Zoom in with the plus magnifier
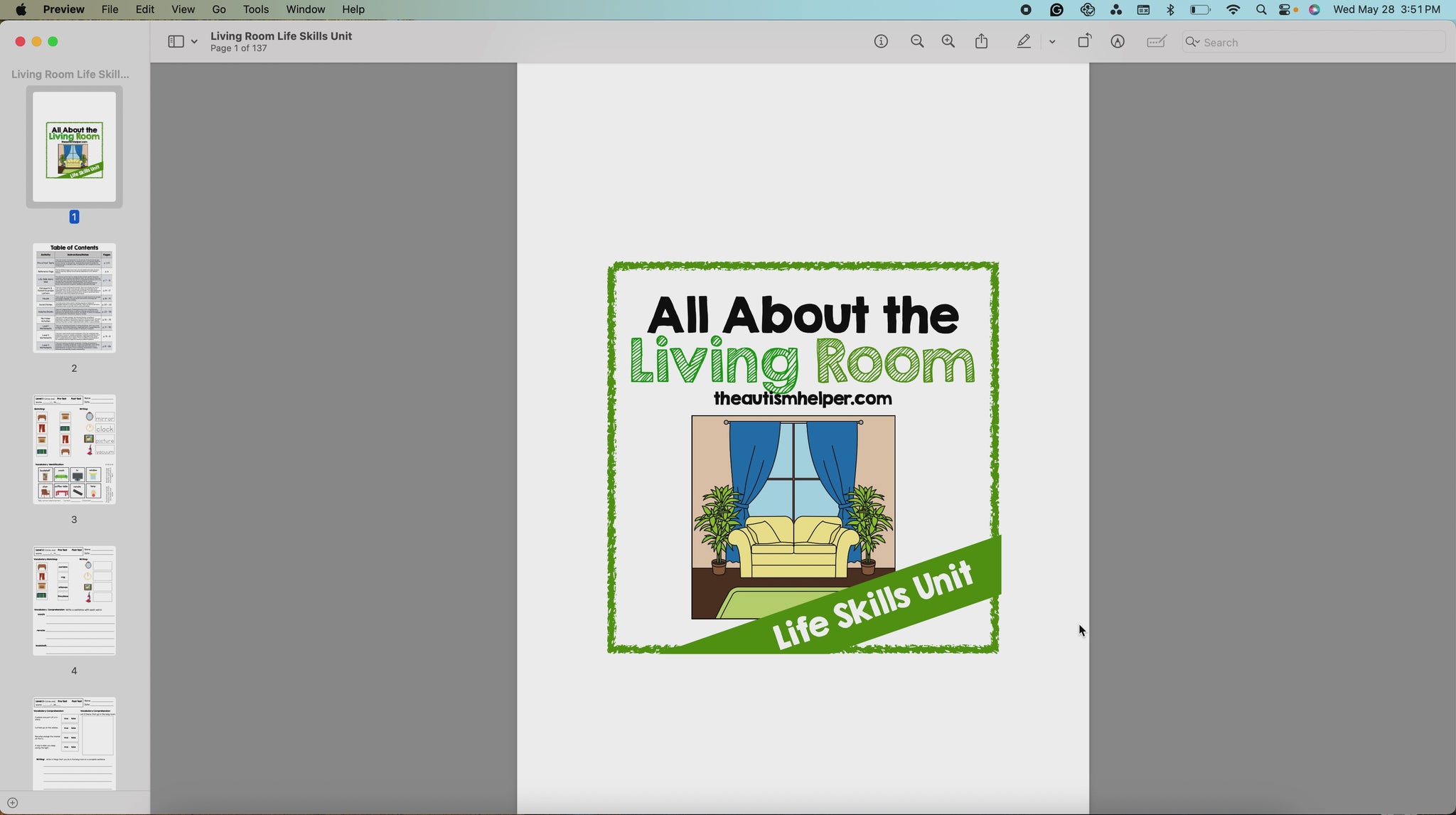 tap(948, 42)
